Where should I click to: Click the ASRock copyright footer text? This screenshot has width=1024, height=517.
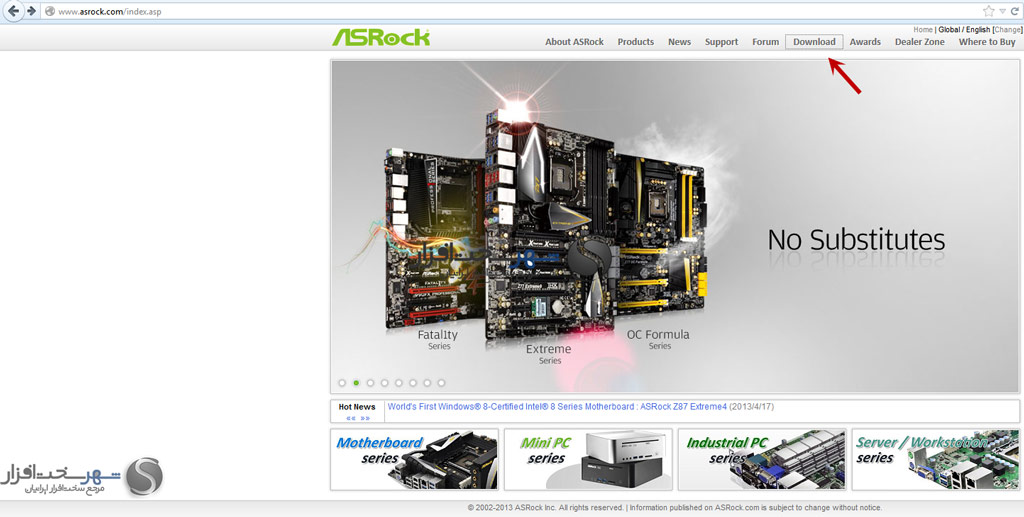point(675,508)
